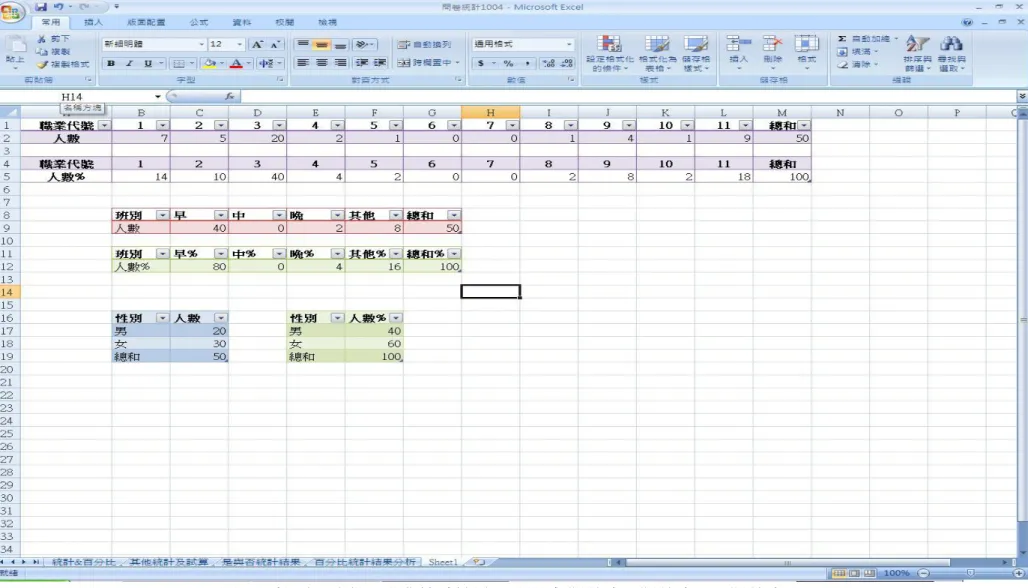Viewport: 1028px width, 588px height.
Task: Align cell contents to the bottom
Action: 340,44
